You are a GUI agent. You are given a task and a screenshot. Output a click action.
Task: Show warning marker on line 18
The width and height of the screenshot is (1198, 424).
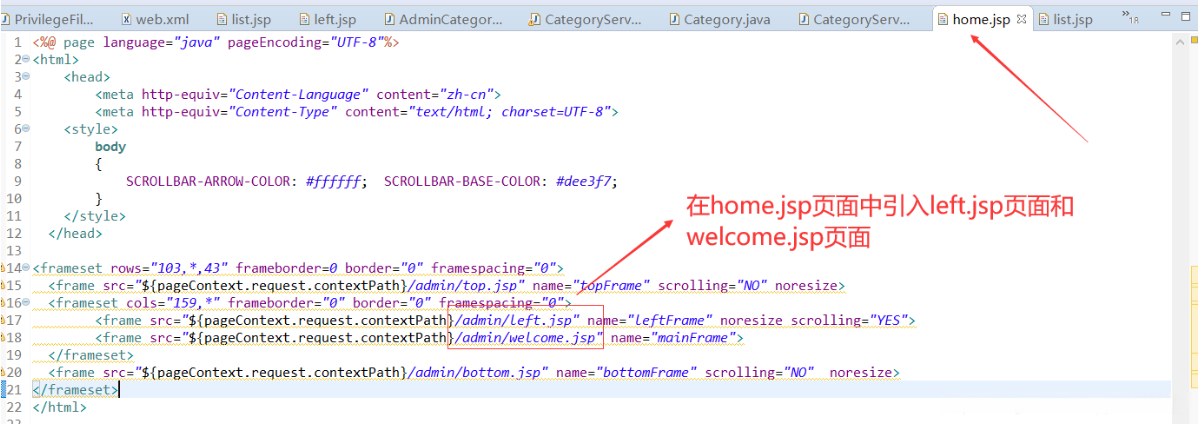point(3,338)
